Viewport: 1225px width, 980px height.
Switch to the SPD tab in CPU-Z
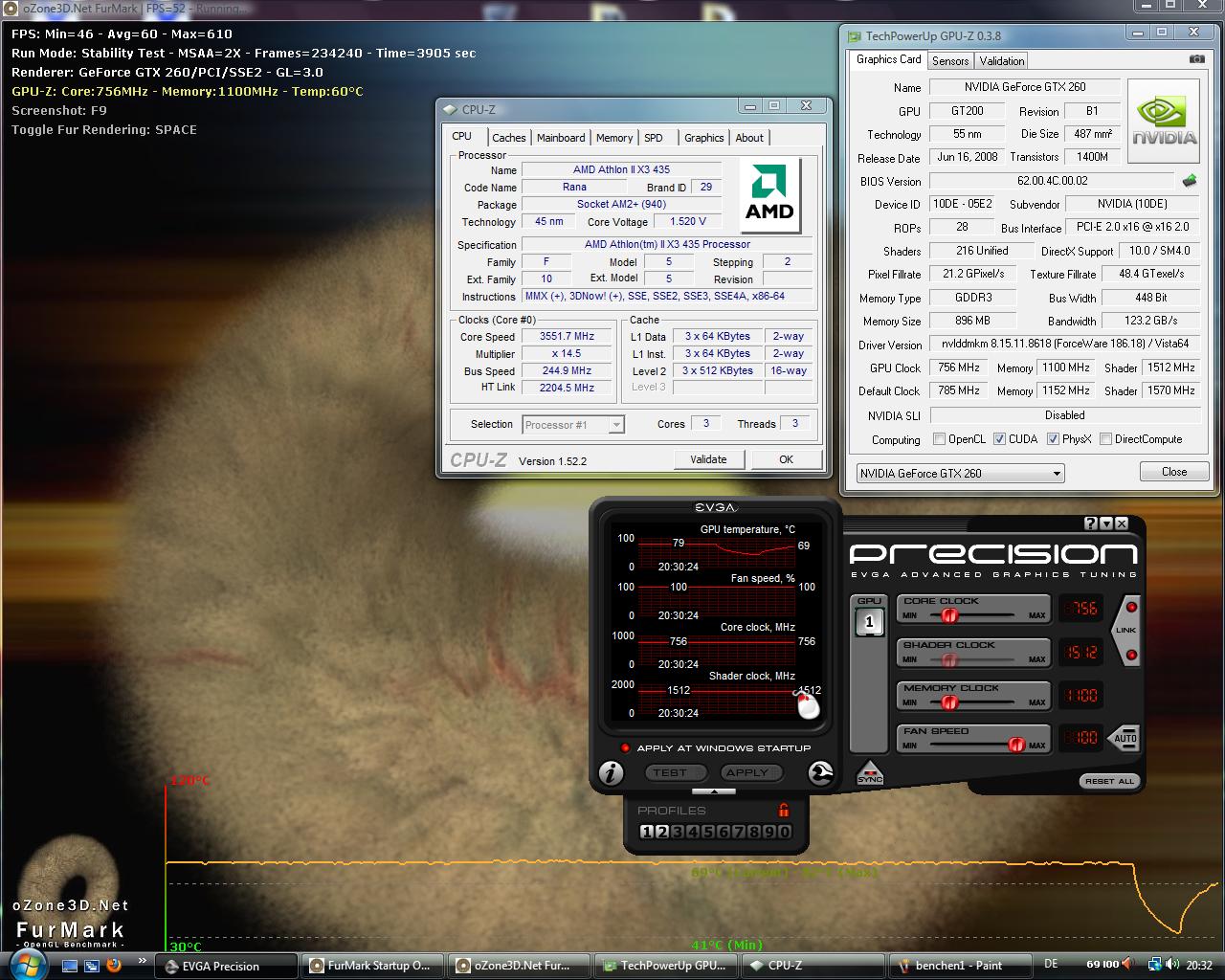(x=654, y=138)
